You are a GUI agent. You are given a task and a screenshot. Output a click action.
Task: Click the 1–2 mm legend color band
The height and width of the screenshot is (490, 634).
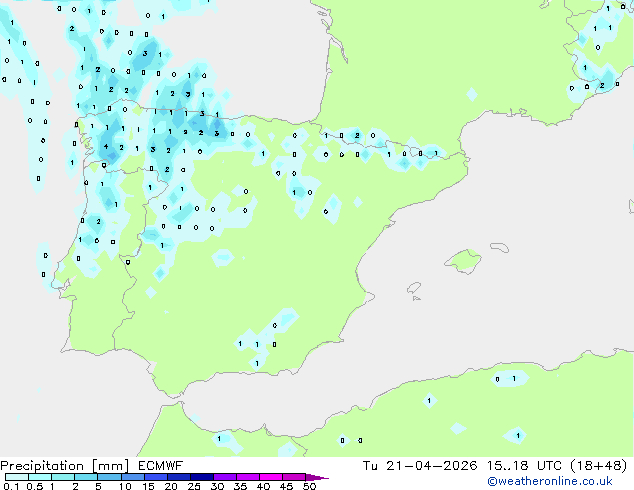[63, 477]
